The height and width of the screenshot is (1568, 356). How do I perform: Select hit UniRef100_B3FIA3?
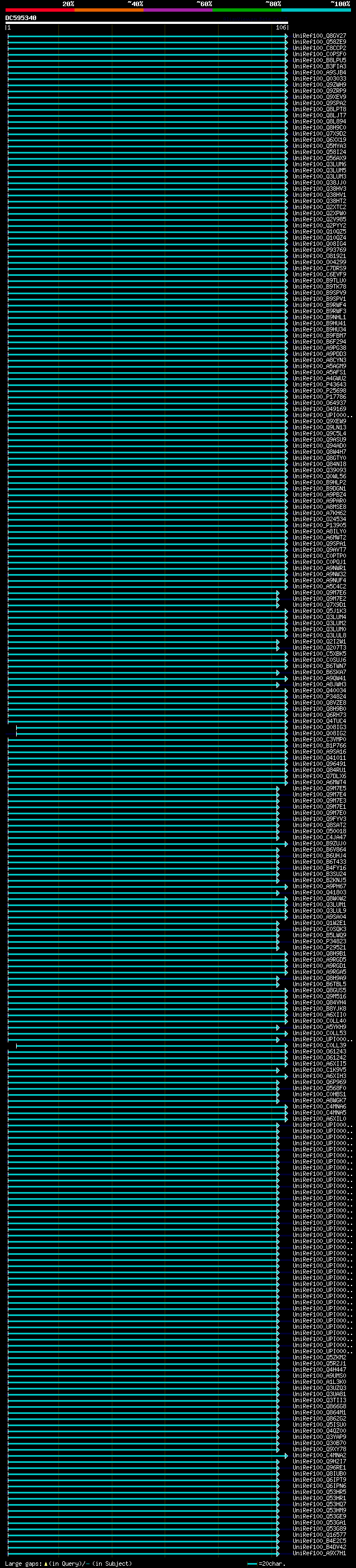pyautogui.click(x=319, y=66)
